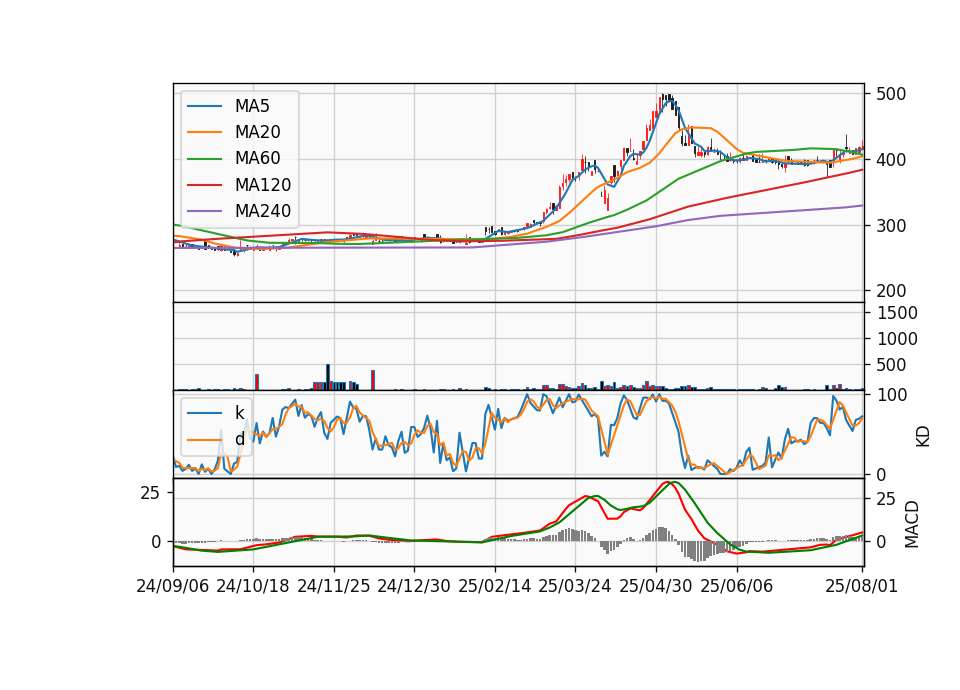The width and height of the screenshot is (960, 690).
Task: Click the MA120 legend label
Action: 263,185
